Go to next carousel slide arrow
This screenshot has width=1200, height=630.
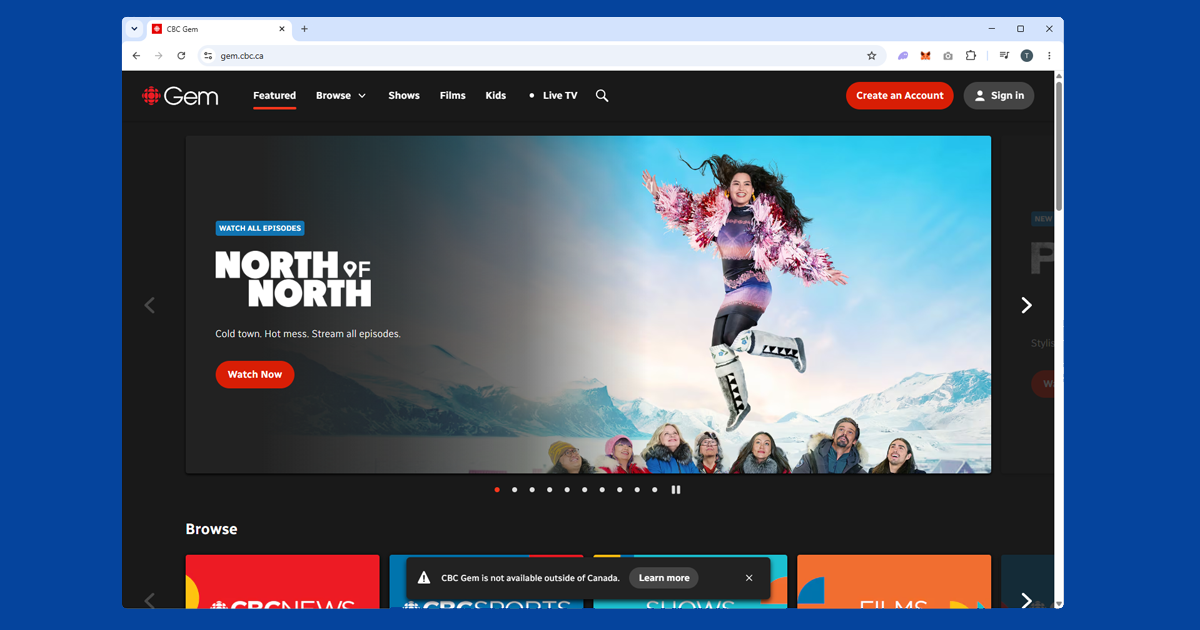pyautogui.click(x=1026, y=305)
